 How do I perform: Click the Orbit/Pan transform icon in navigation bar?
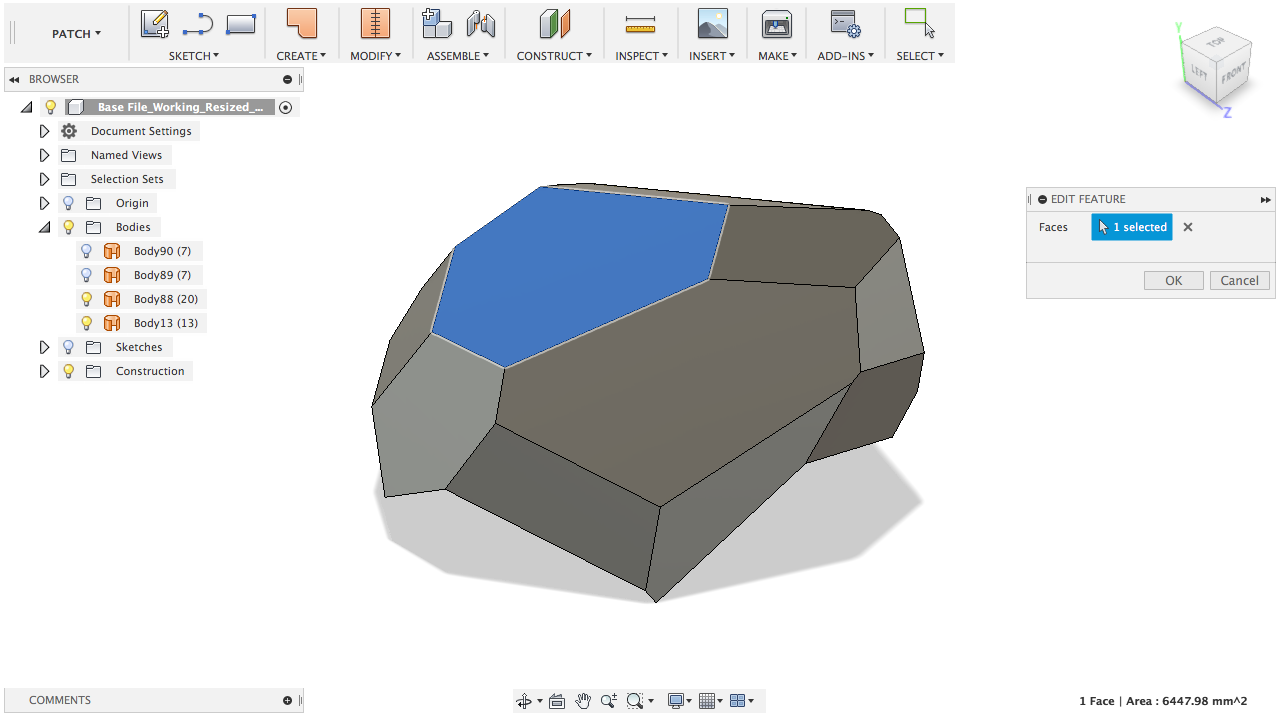(x=524, y=701)
